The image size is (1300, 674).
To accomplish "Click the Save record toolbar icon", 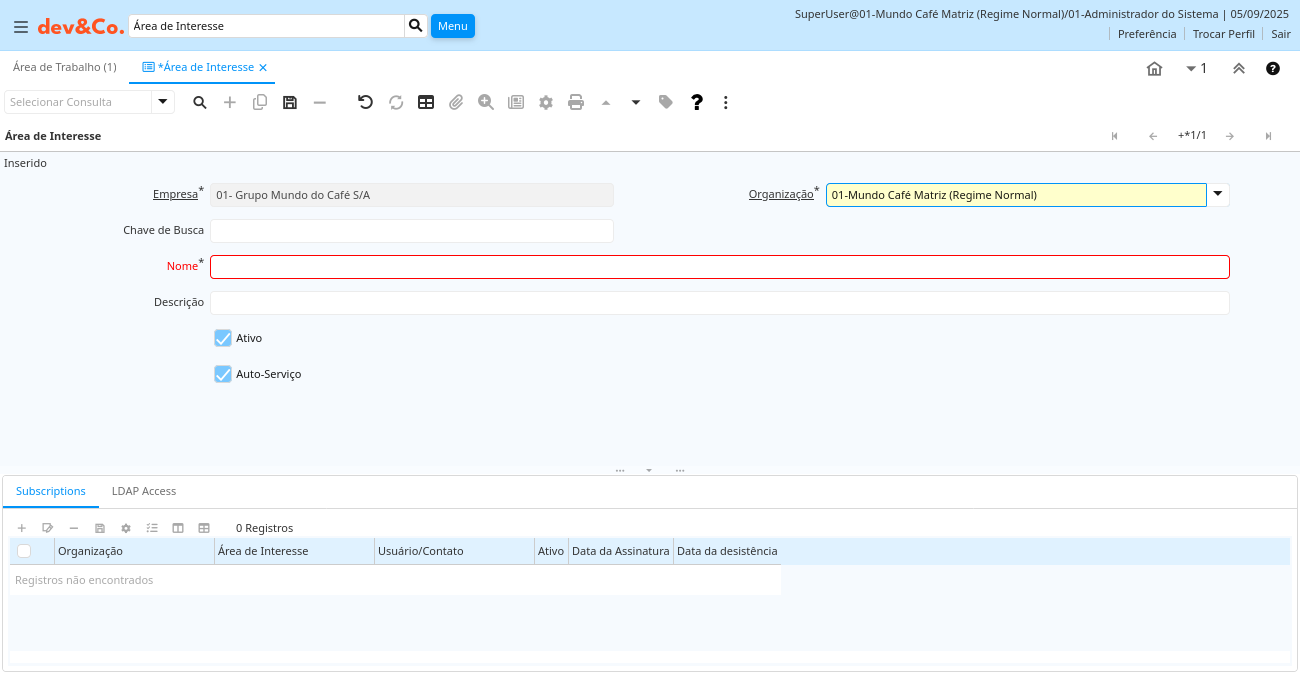I will (290, 102).
